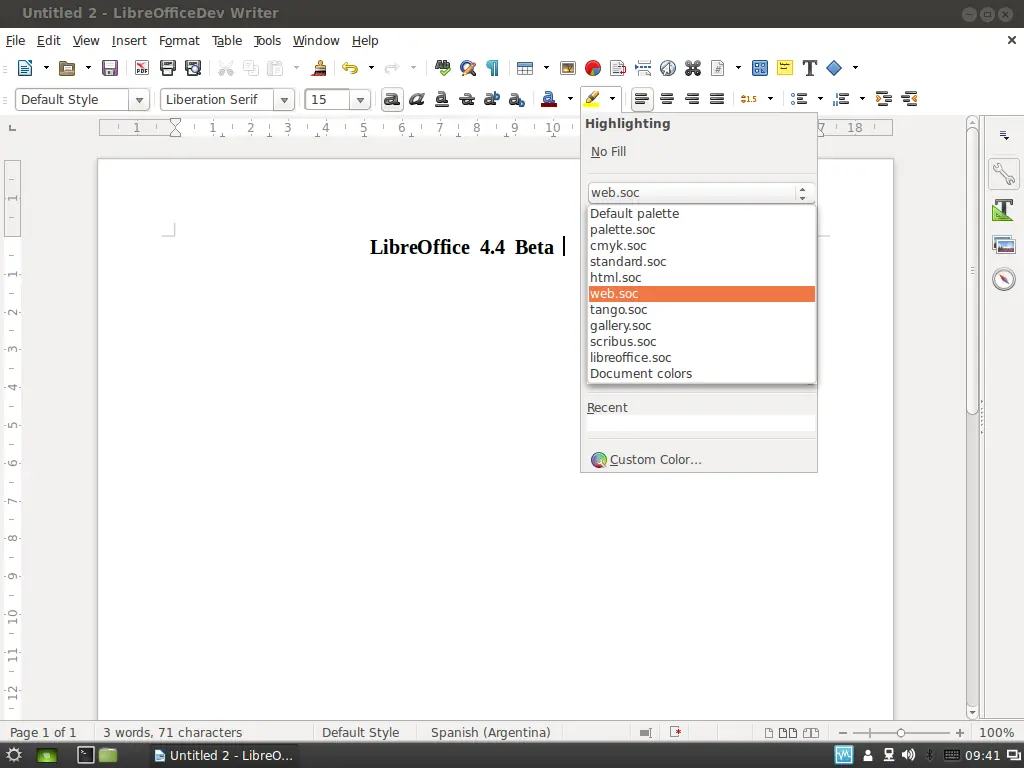1024x768 pixels.
Task: Click the New document icon
Action: pos(25,68)
